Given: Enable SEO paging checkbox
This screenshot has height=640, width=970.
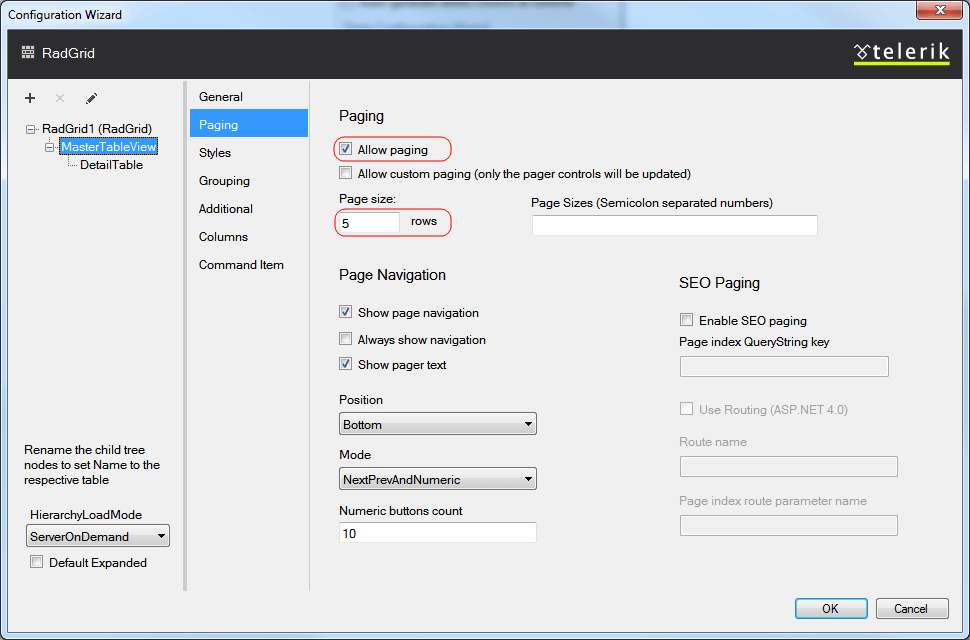Looking at the screenshot, I should click(x=686, y=321).
